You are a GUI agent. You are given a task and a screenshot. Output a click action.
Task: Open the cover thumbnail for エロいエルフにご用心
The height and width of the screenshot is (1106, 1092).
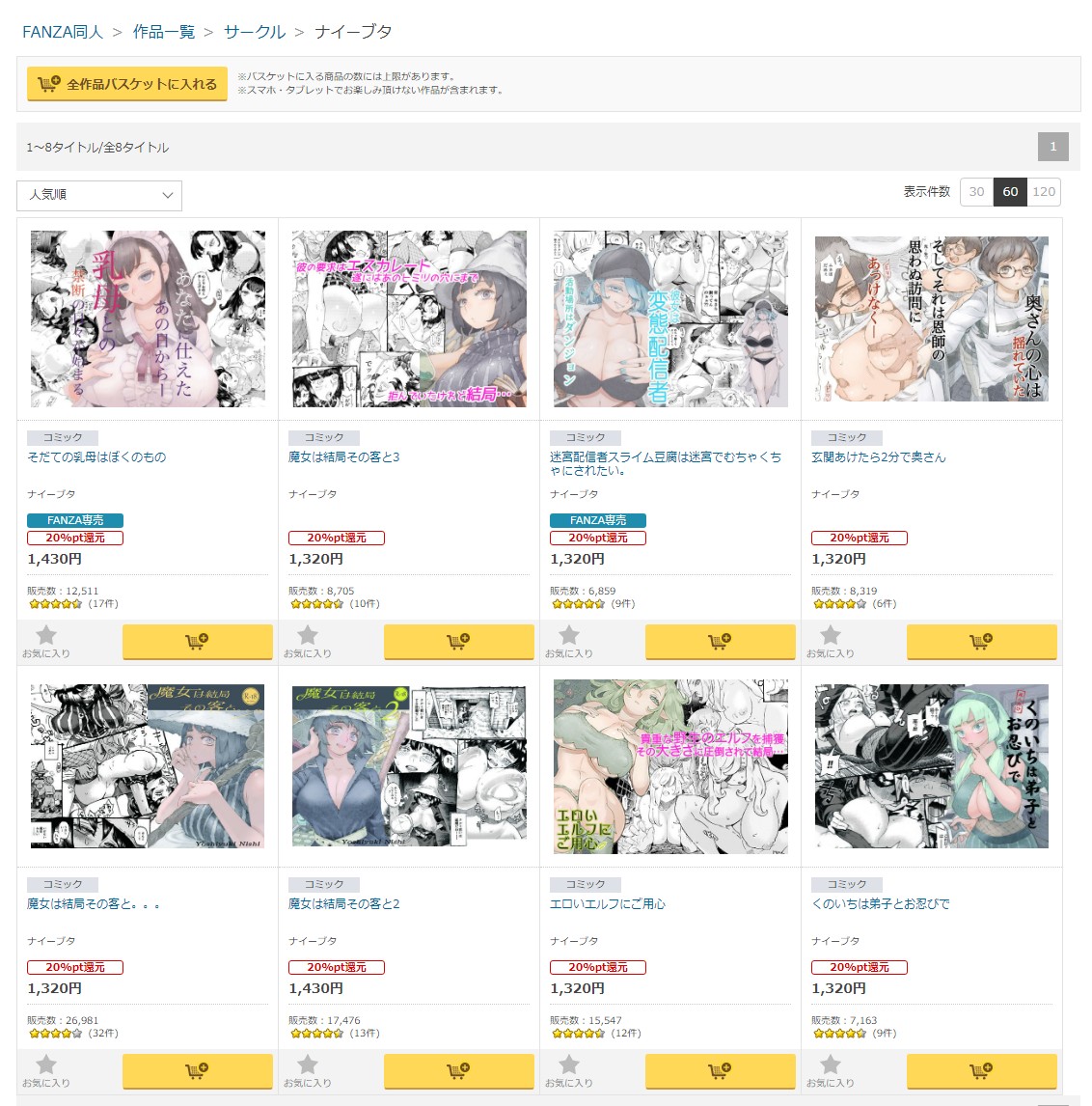[x=670, y=766]
